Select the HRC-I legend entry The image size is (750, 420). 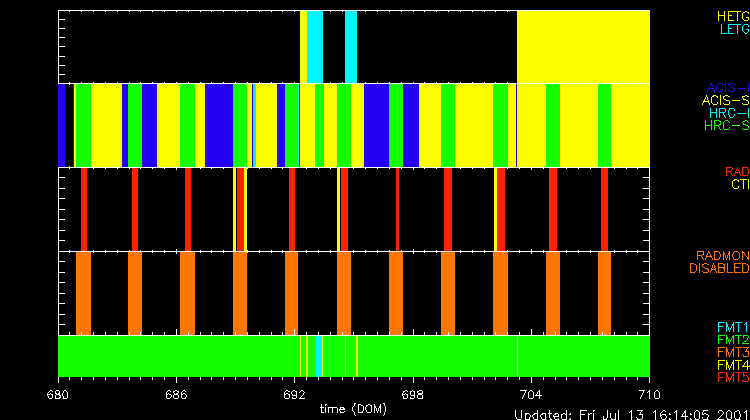click(729, 113)
